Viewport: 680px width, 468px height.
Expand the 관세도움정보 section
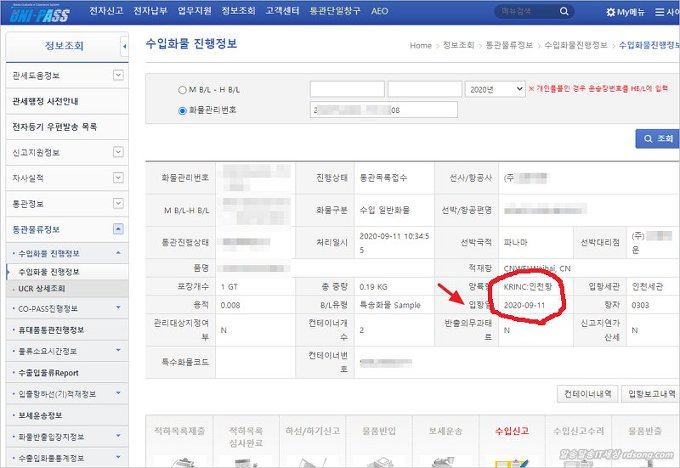(x=118, y=75)
